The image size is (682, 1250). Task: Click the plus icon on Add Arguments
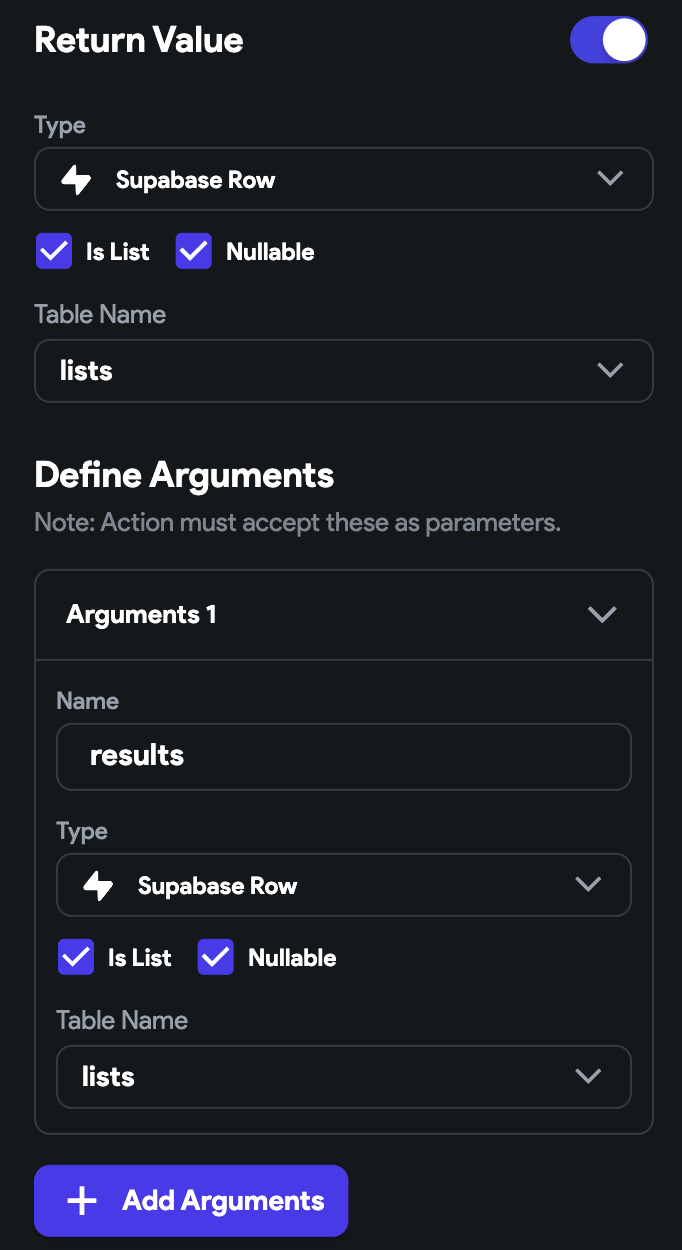point(81,1201)
